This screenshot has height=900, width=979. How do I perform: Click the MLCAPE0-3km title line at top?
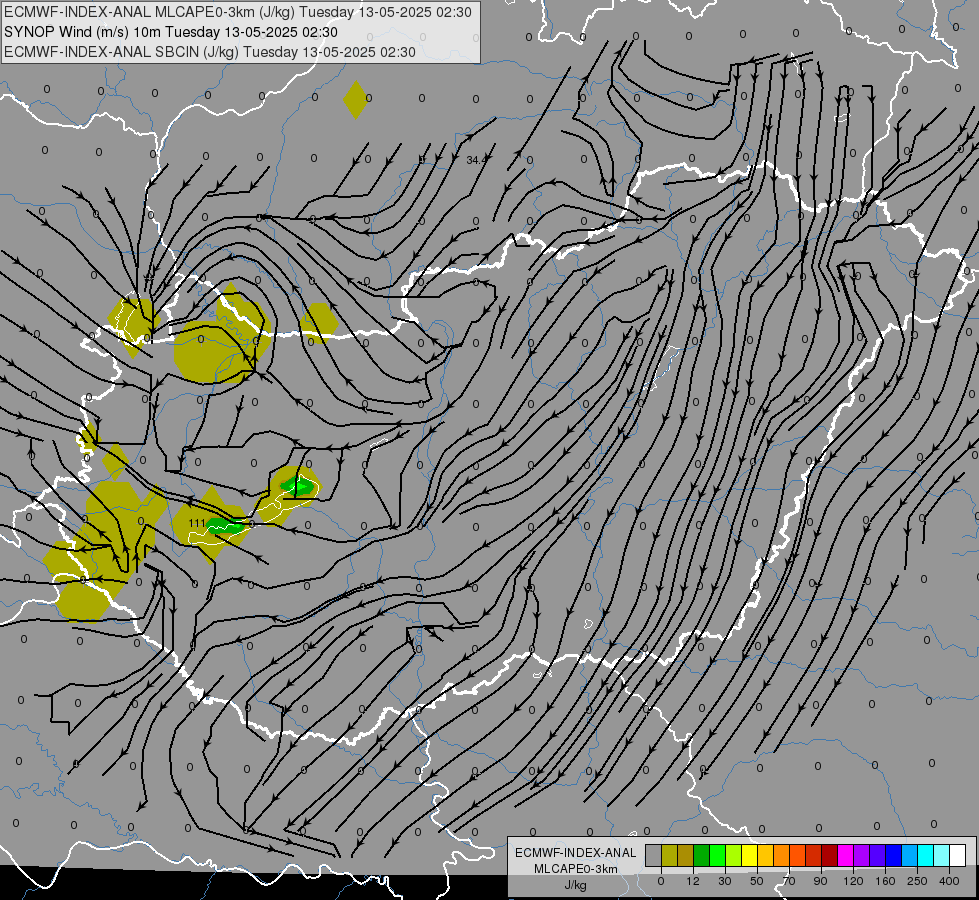pyautogui.click(x=238, y=12)
